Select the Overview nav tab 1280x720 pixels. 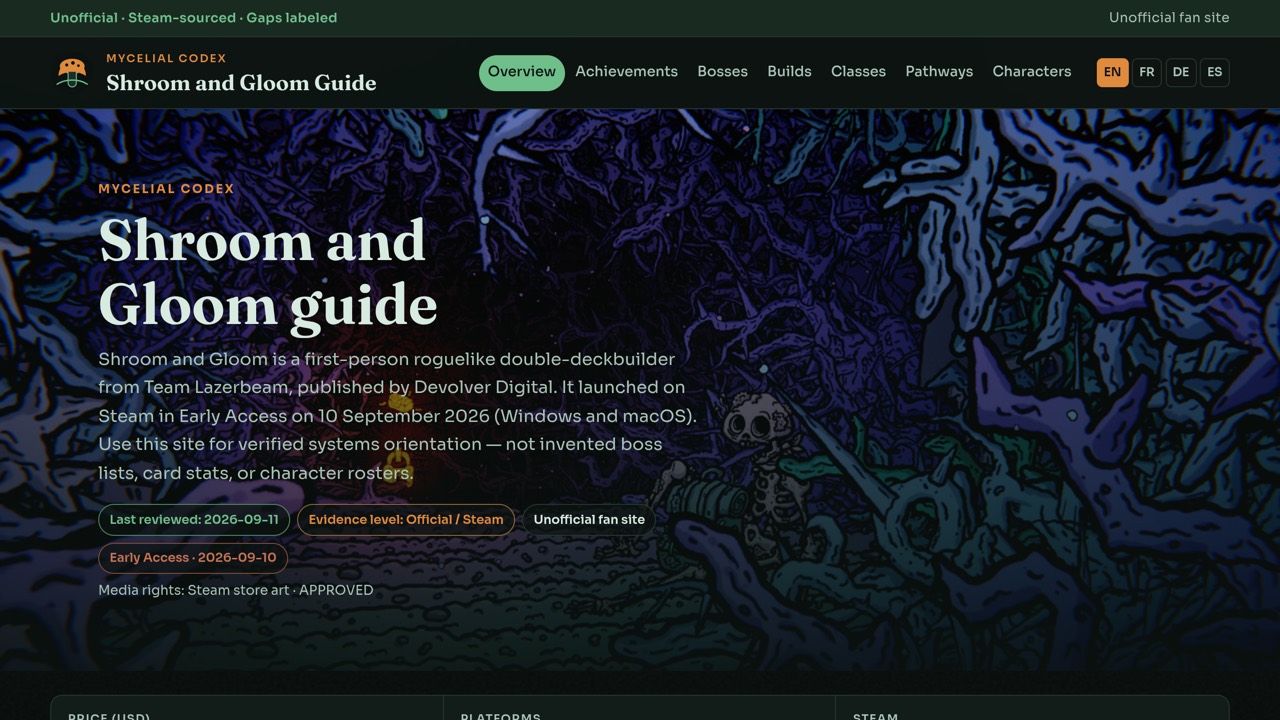pos(522,72)
